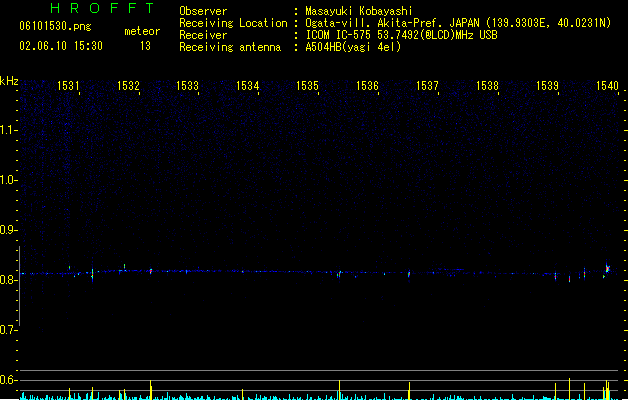Click the 1533 time marker
The image size is (629, 400).
pos(188,86)
